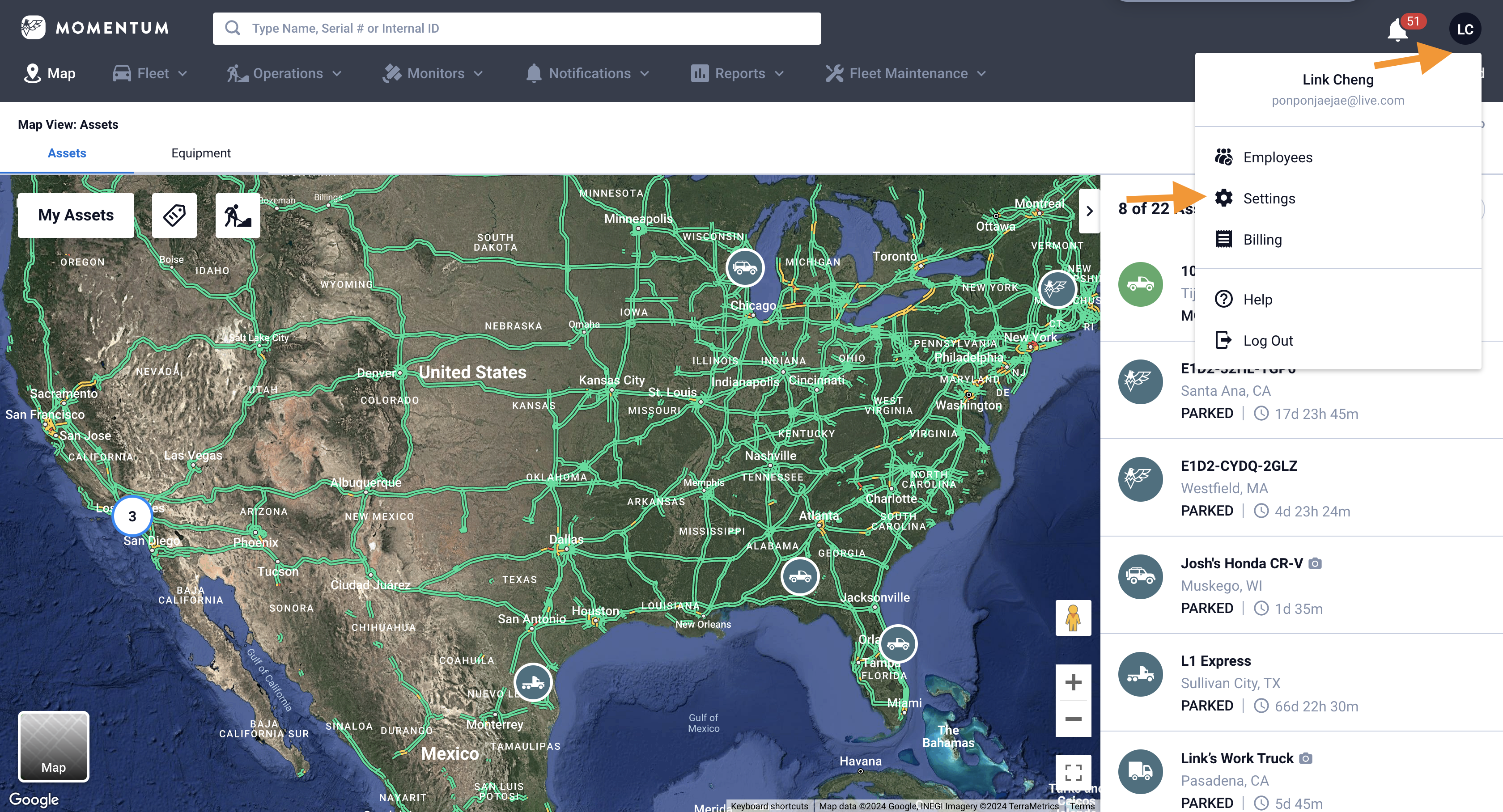1503x812 pixels.
Task: Click the cluster marker labeled 3
Action: (x=132, y=516)
